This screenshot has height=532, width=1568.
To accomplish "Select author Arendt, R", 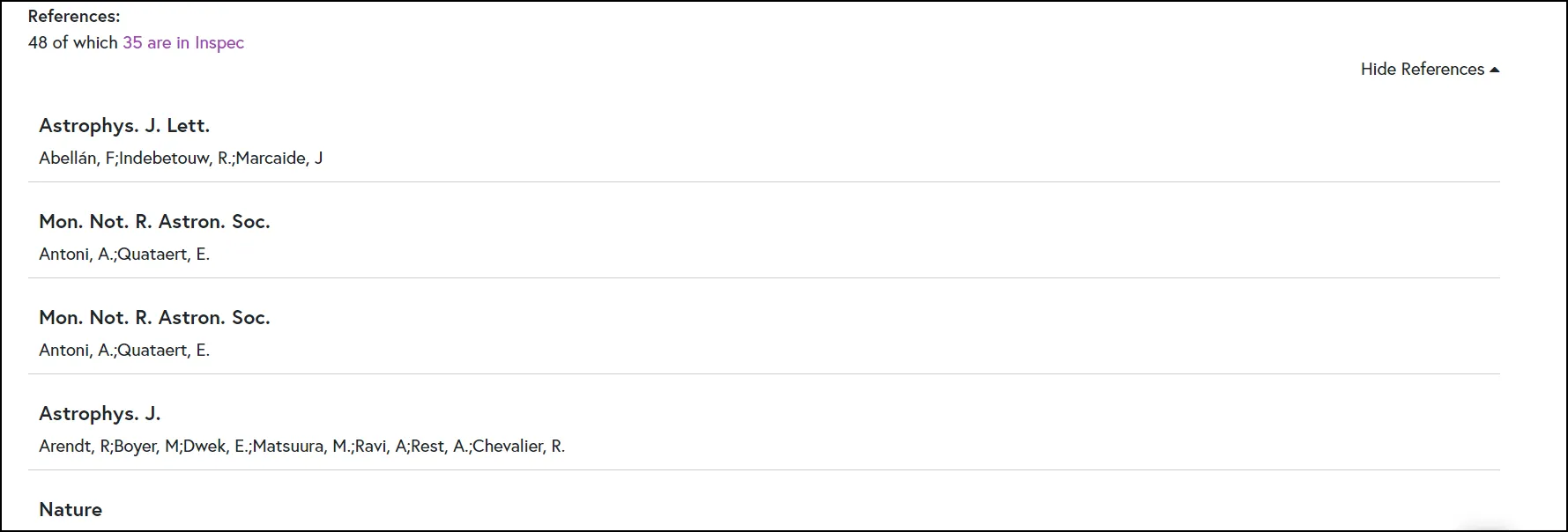I will pos(74,447).
